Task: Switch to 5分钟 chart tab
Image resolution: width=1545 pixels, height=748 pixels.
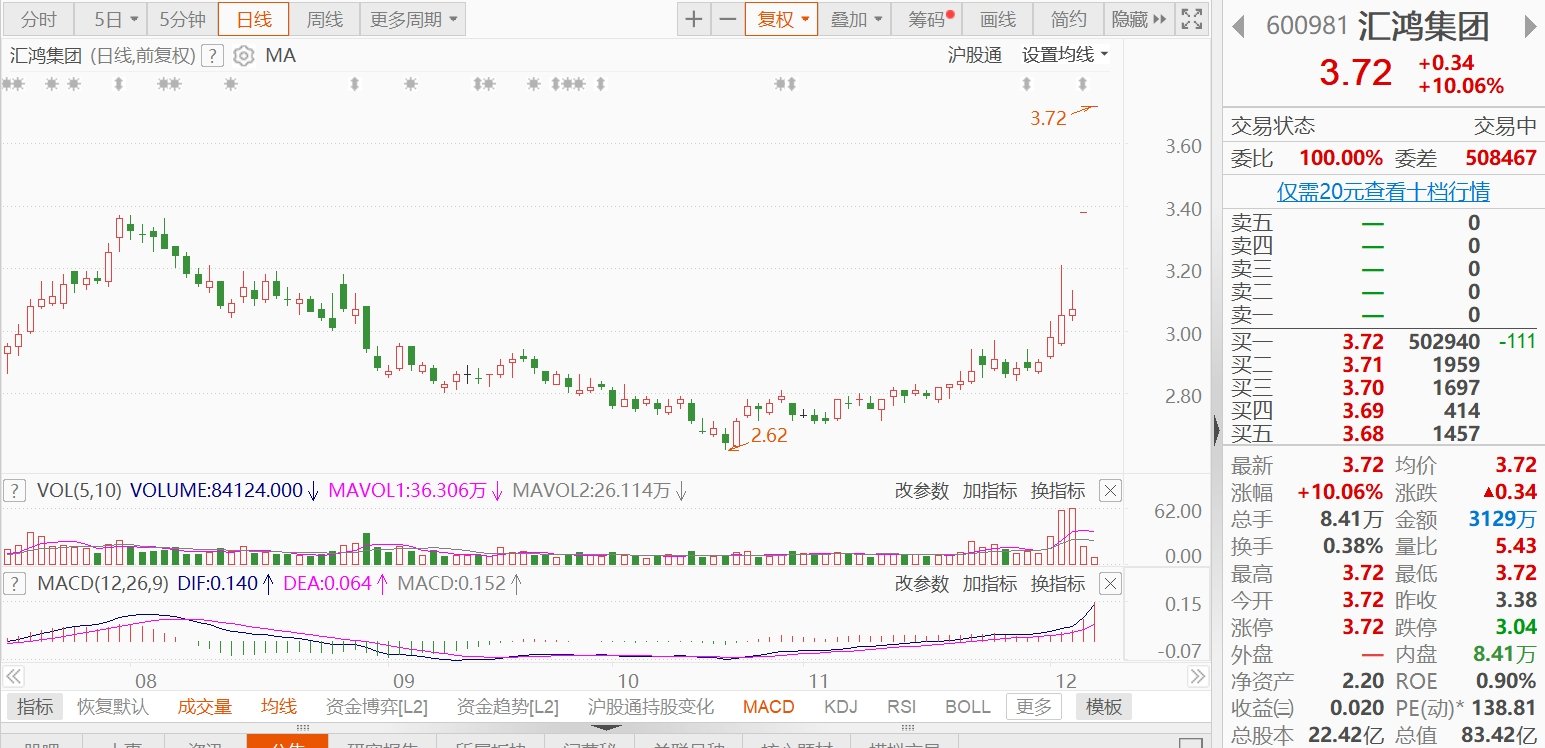Action: [182, 19]
